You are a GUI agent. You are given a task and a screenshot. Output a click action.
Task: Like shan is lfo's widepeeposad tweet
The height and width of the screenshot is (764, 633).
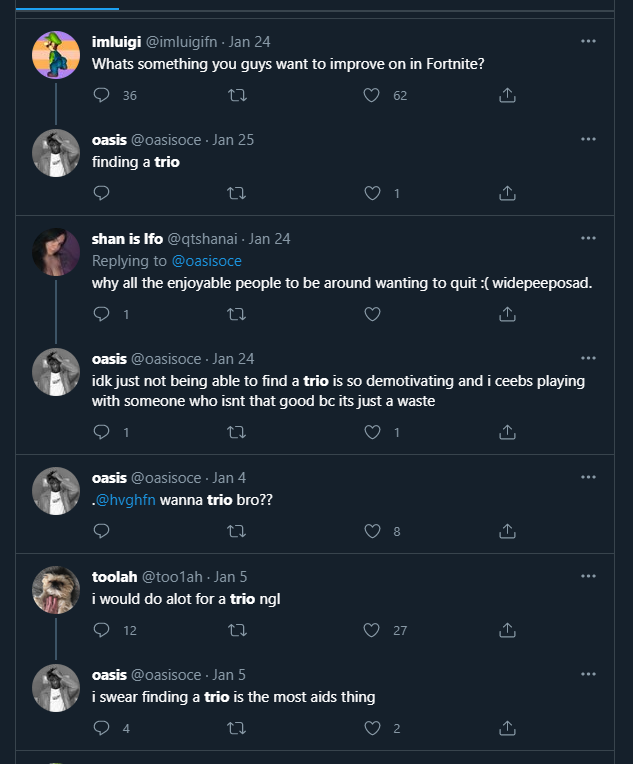[x=372, y=314]
